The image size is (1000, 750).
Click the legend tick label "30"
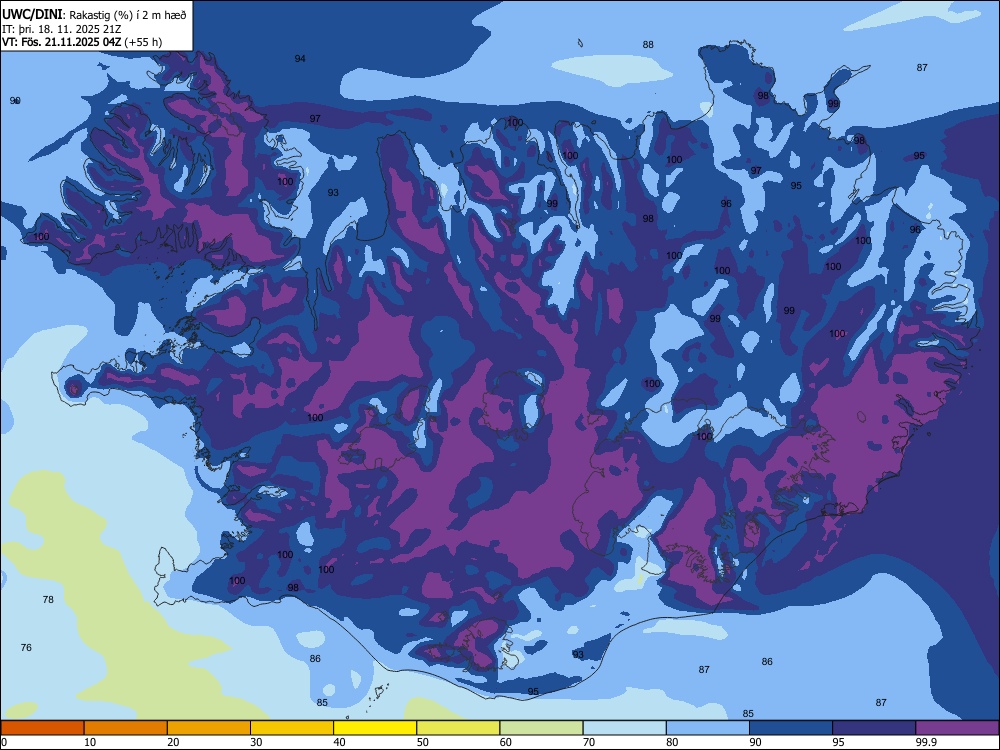click(x=256, y=742)
